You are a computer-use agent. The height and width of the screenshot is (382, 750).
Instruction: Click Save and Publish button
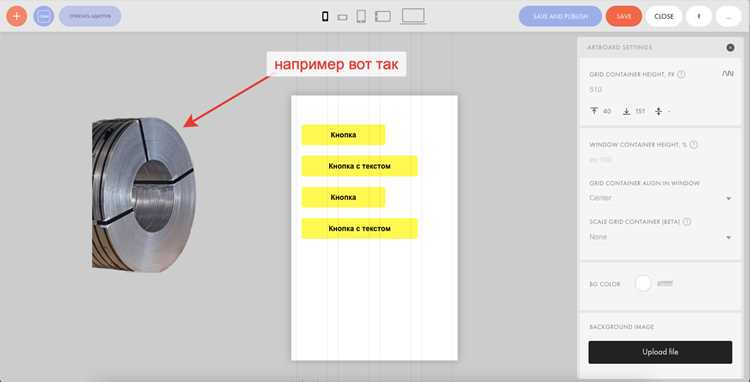click(561, 16)
